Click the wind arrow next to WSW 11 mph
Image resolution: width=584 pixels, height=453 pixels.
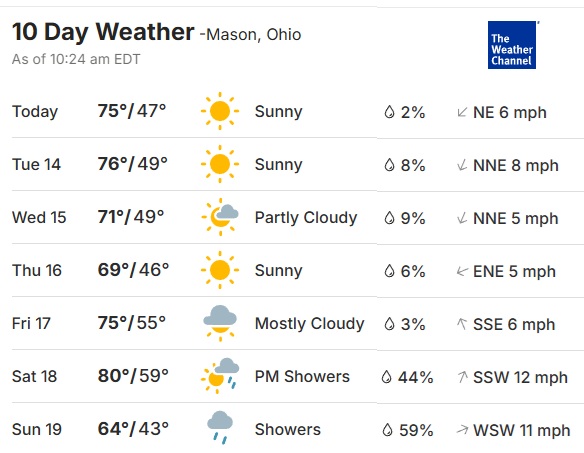point(462,430)
